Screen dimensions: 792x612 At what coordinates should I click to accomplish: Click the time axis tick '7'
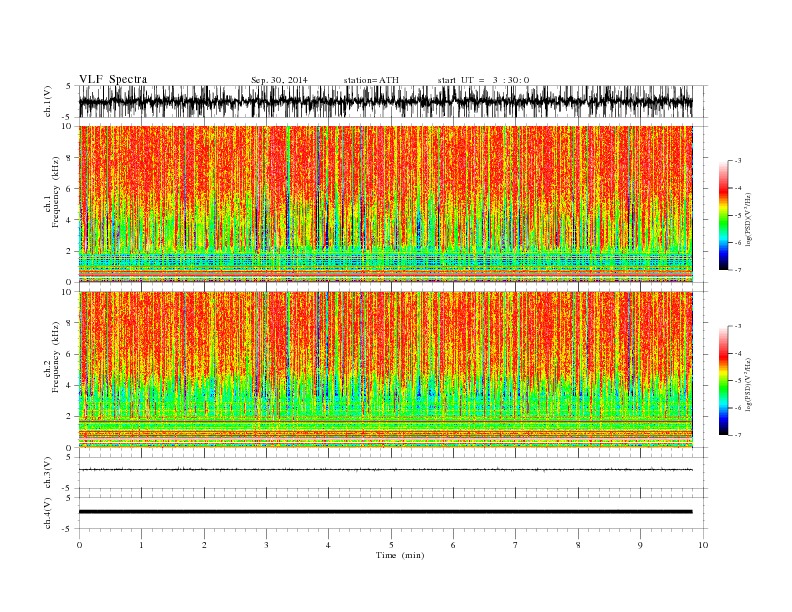coord(516,545)
